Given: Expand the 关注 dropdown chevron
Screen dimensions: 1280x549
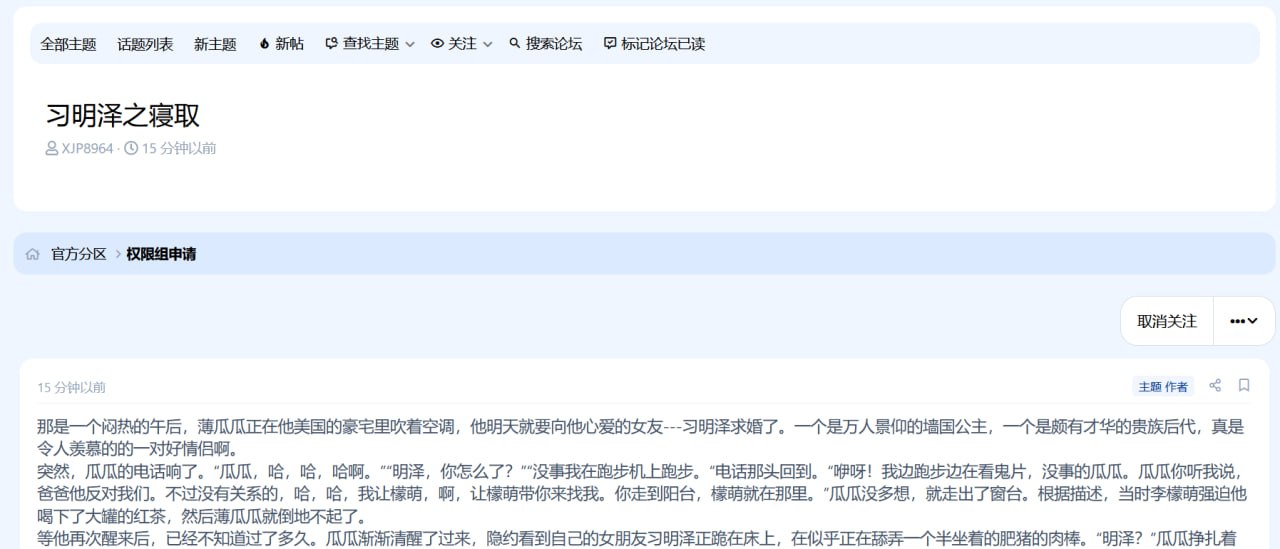Looking at the screenshot, I should pyautogui.click(x=488, y=45).
